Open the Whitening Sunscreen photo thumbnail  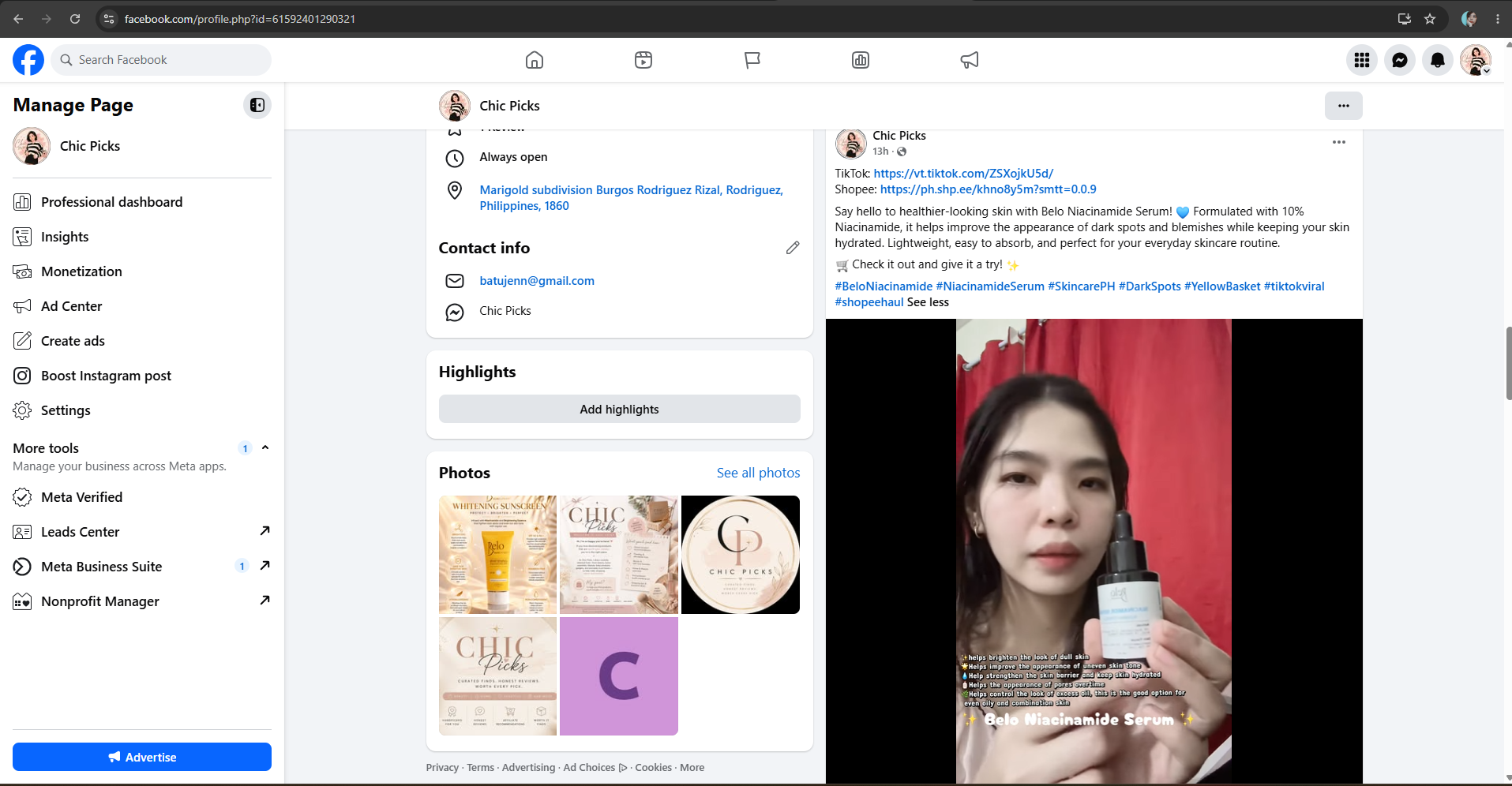(x=498, y=555)
